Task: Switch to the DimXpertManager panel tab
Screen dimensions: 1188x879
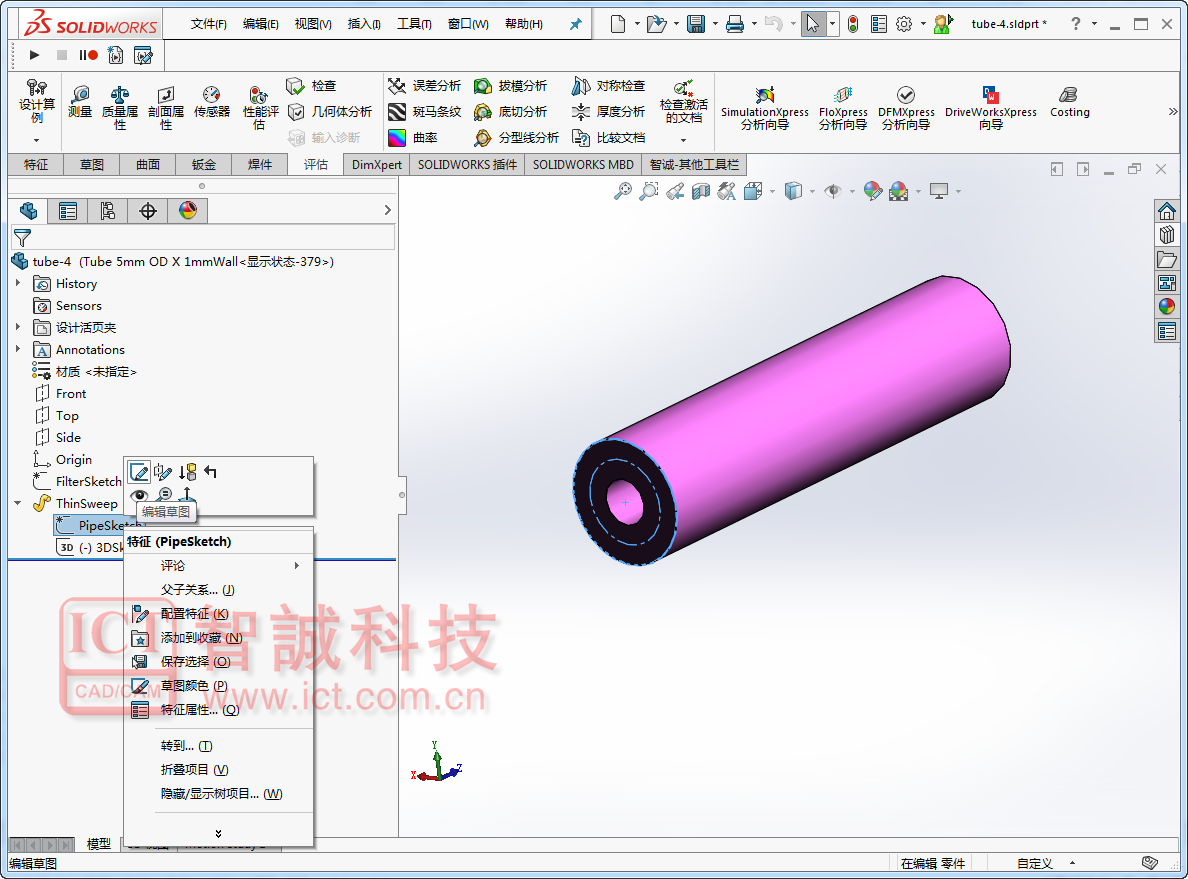Action: coord(148,211)
